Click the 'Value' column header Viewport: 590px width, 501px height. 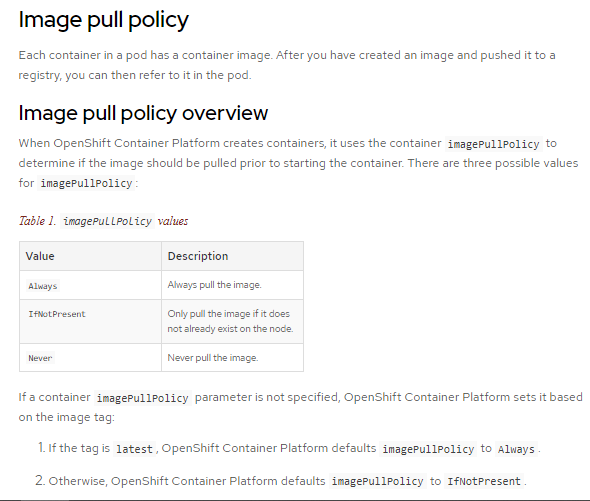click(x=40, y=256)
